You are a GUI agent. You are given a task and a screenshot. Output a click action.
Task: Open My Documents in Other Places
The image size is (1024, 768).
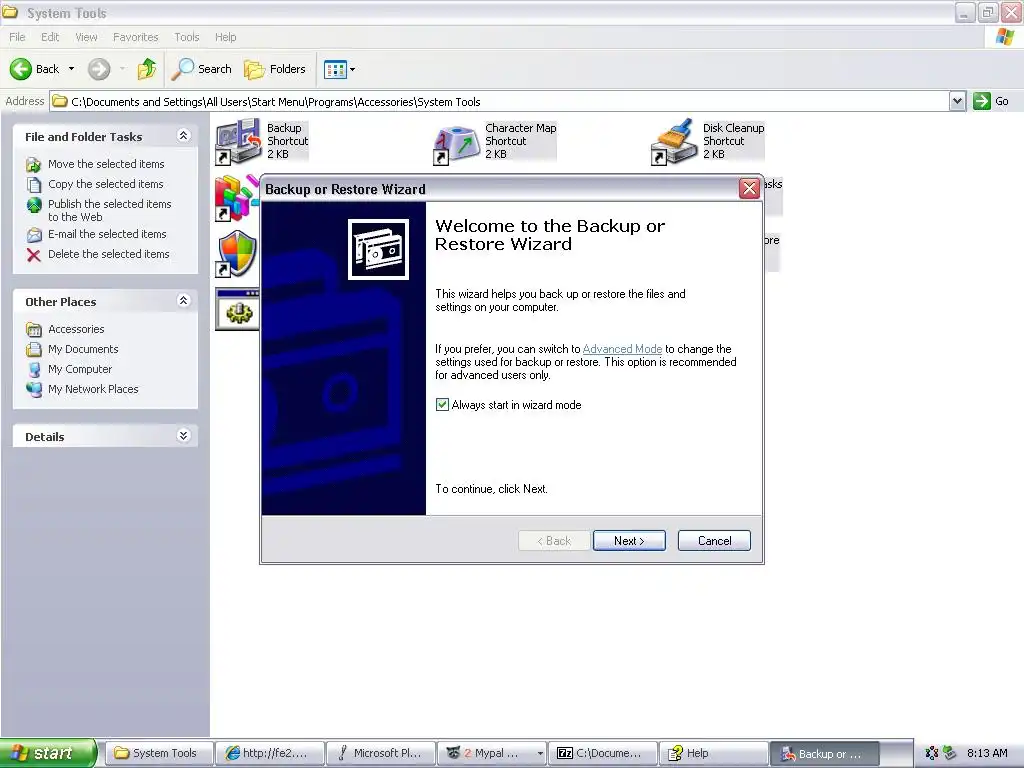(x=83, y=349)
